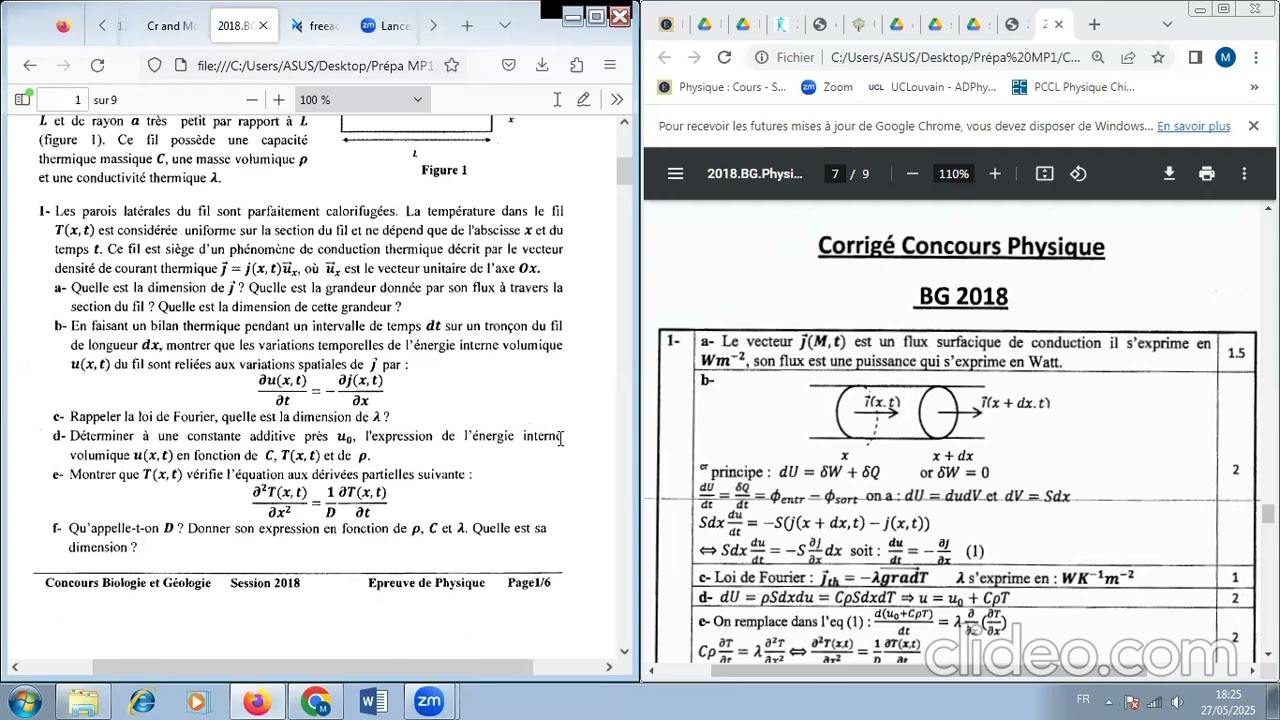Zoom out in the Firefox PDF viewer
The height and width of the screenshot is (720, 1280).
[x=252, y=99]
